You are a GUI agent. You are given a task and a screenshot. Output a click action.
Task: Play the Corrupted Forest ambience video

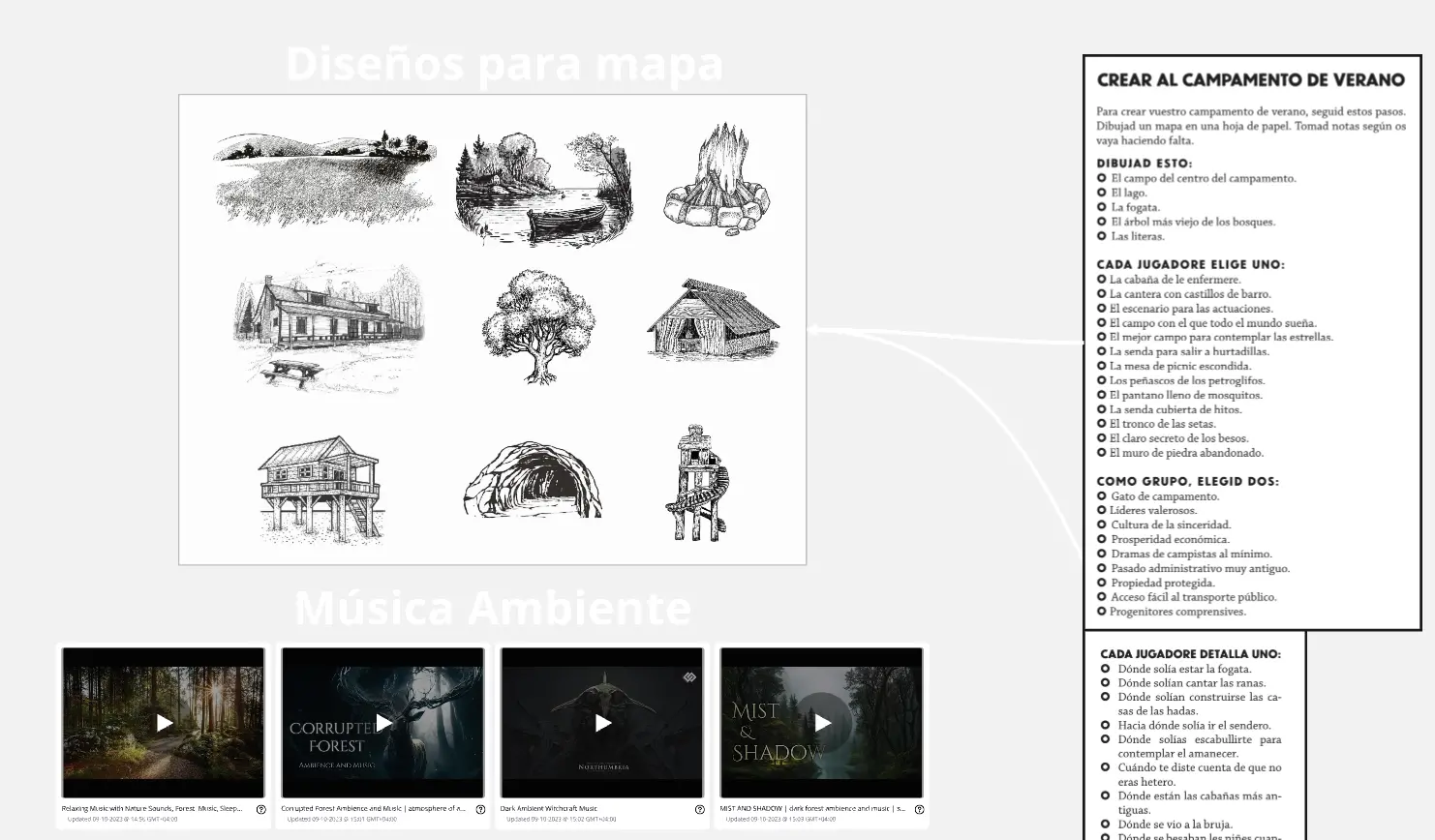(x=383, y=723)
